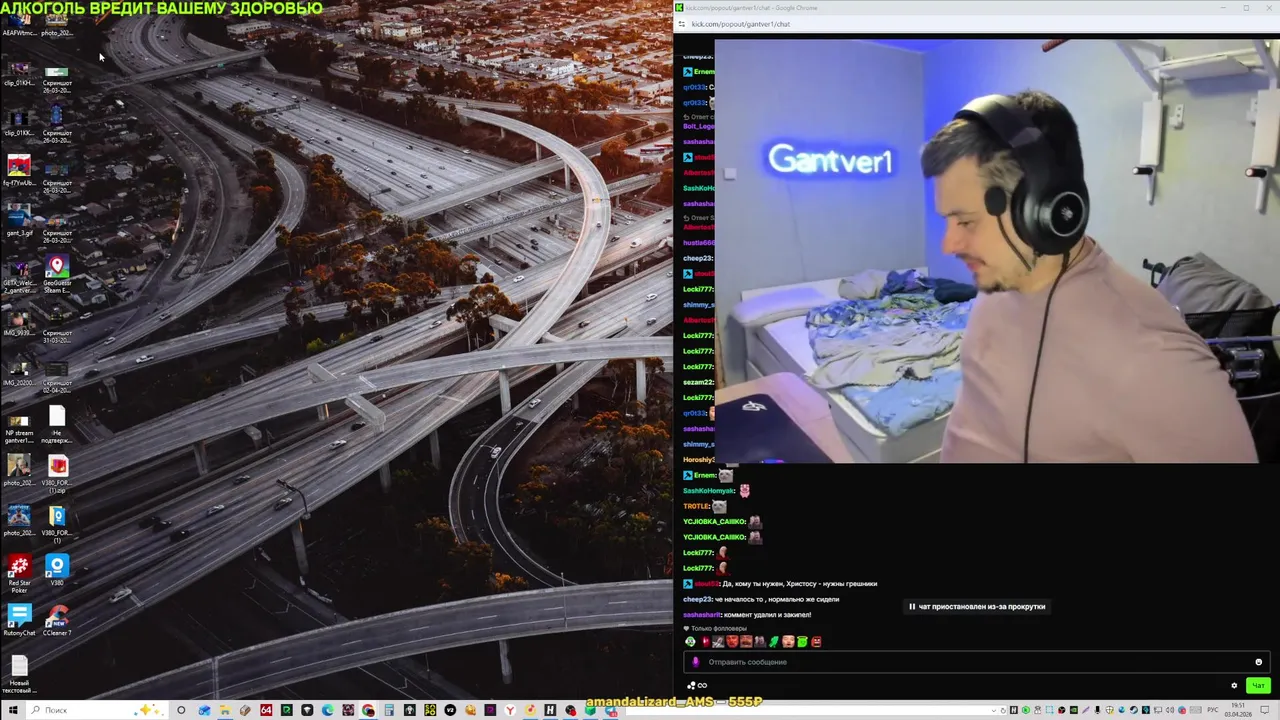
Task: Open the emoji picker in message field
Action: (x=1258, y=662)
